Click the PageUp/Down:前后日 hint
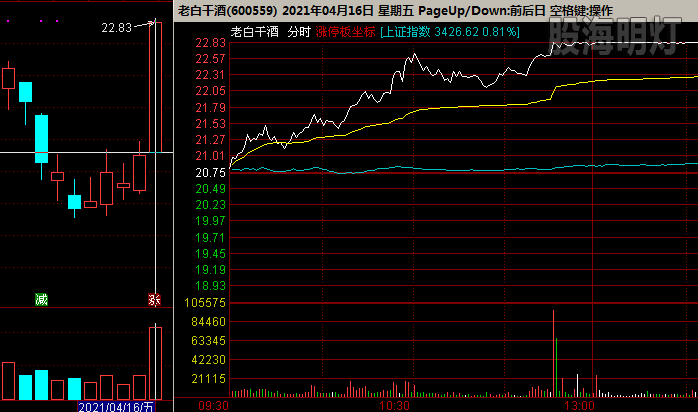698x412 pixels. coord(482,10)
